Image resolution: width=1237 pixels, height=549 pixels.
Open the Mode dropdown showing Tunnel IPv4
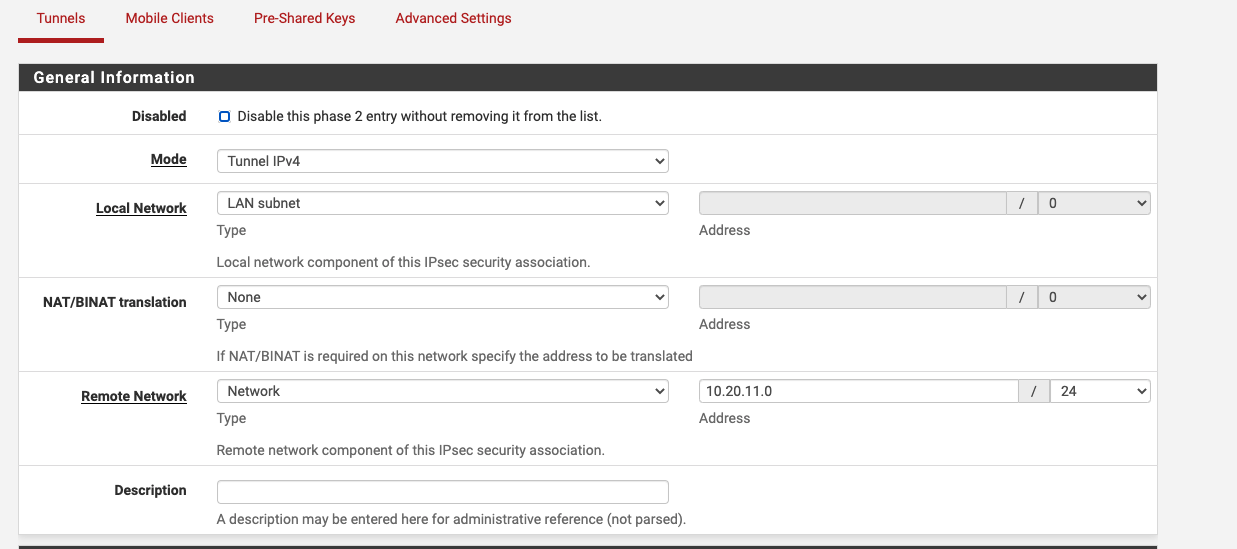coord(442,161)
